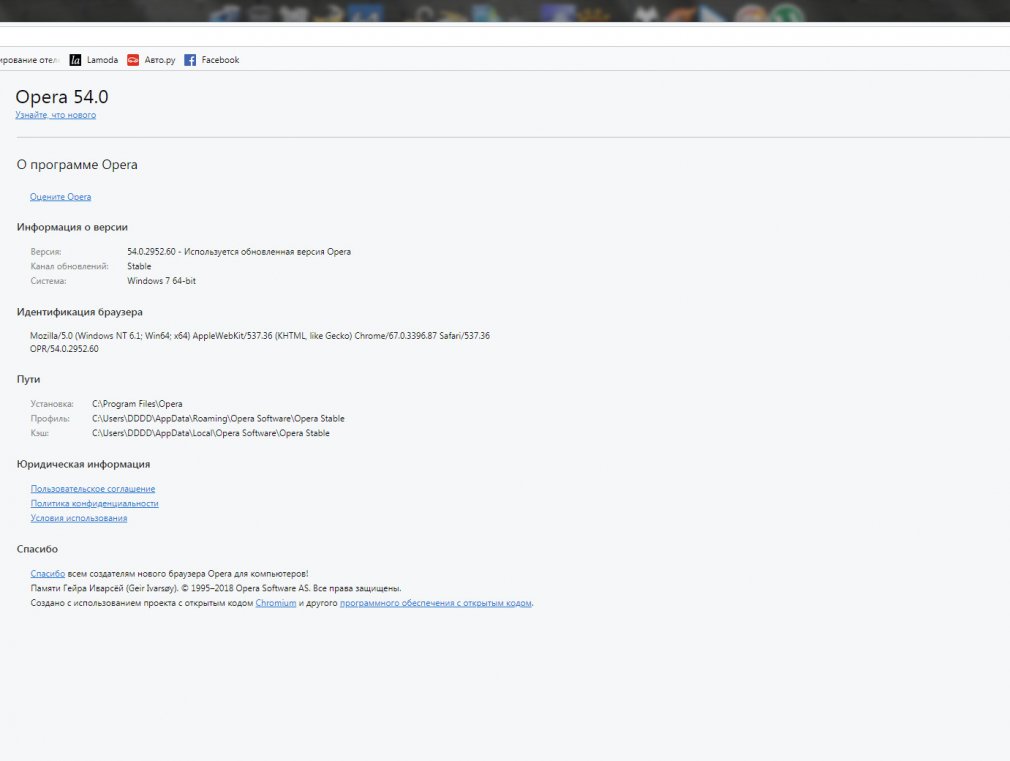The width and height of the screenshot is (1010, 761).
Task: Click system value 'Windows 7 64-bit'
Action: 161,281
